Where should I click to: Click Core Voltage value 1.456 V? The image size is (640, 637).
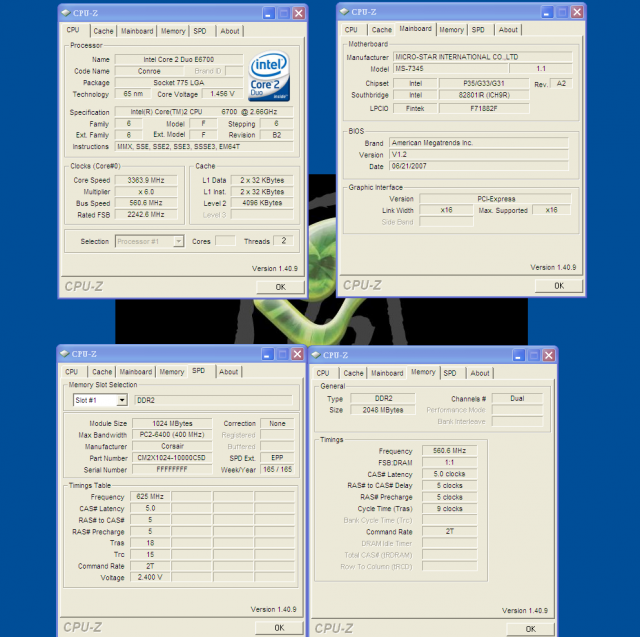222,94
